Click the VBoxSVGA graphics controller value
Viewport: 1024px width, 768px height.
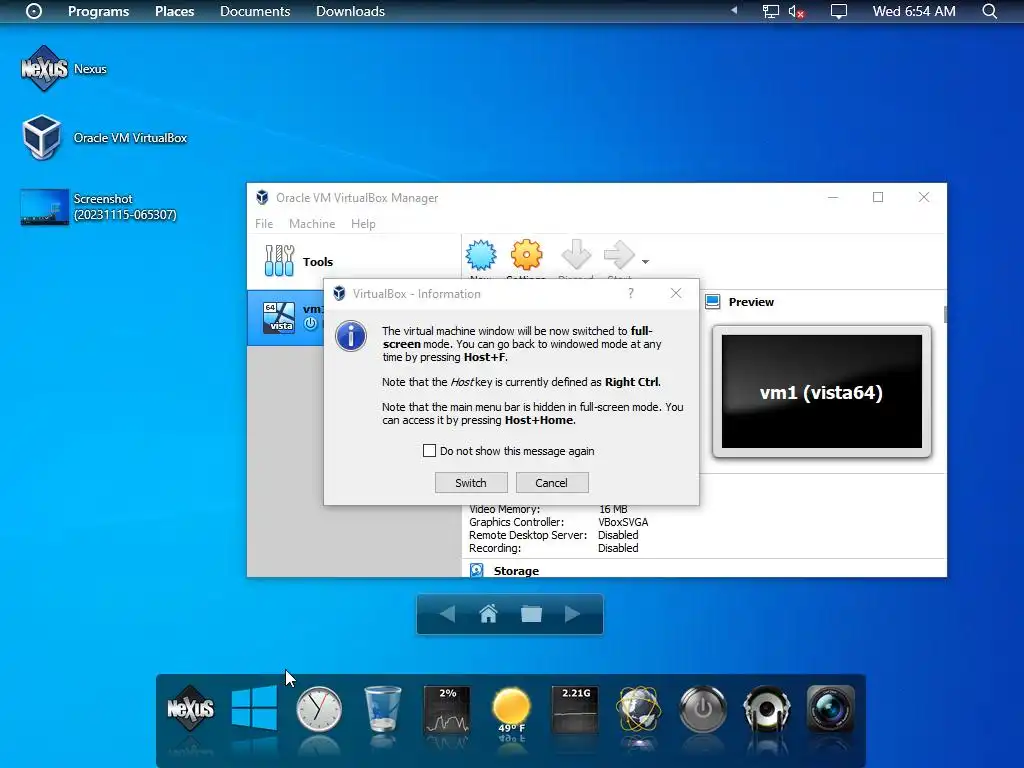623,522
